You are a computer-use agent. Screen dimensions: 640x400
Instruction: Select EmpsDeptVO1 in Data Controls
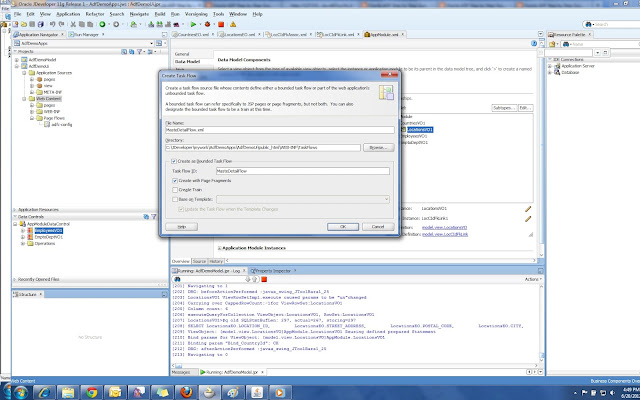click(49, 237)
